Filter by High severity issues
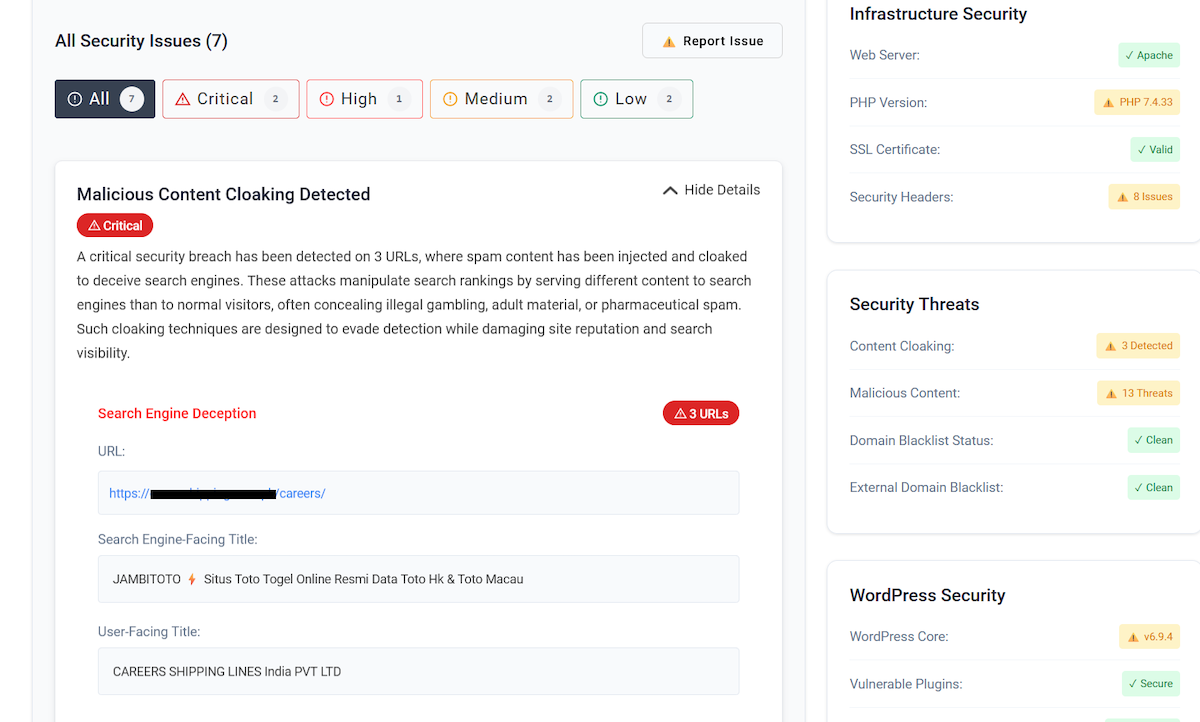1200x722 pixels. pos(365,99)
